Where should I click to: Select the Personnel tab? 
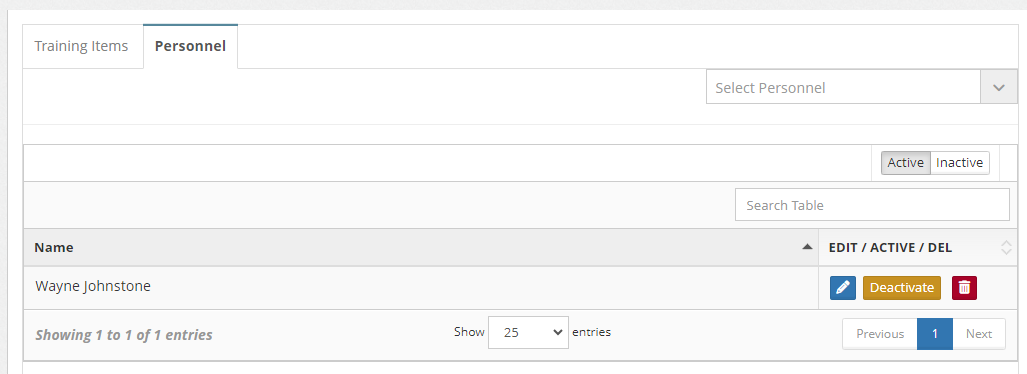[x=191, y=47]
